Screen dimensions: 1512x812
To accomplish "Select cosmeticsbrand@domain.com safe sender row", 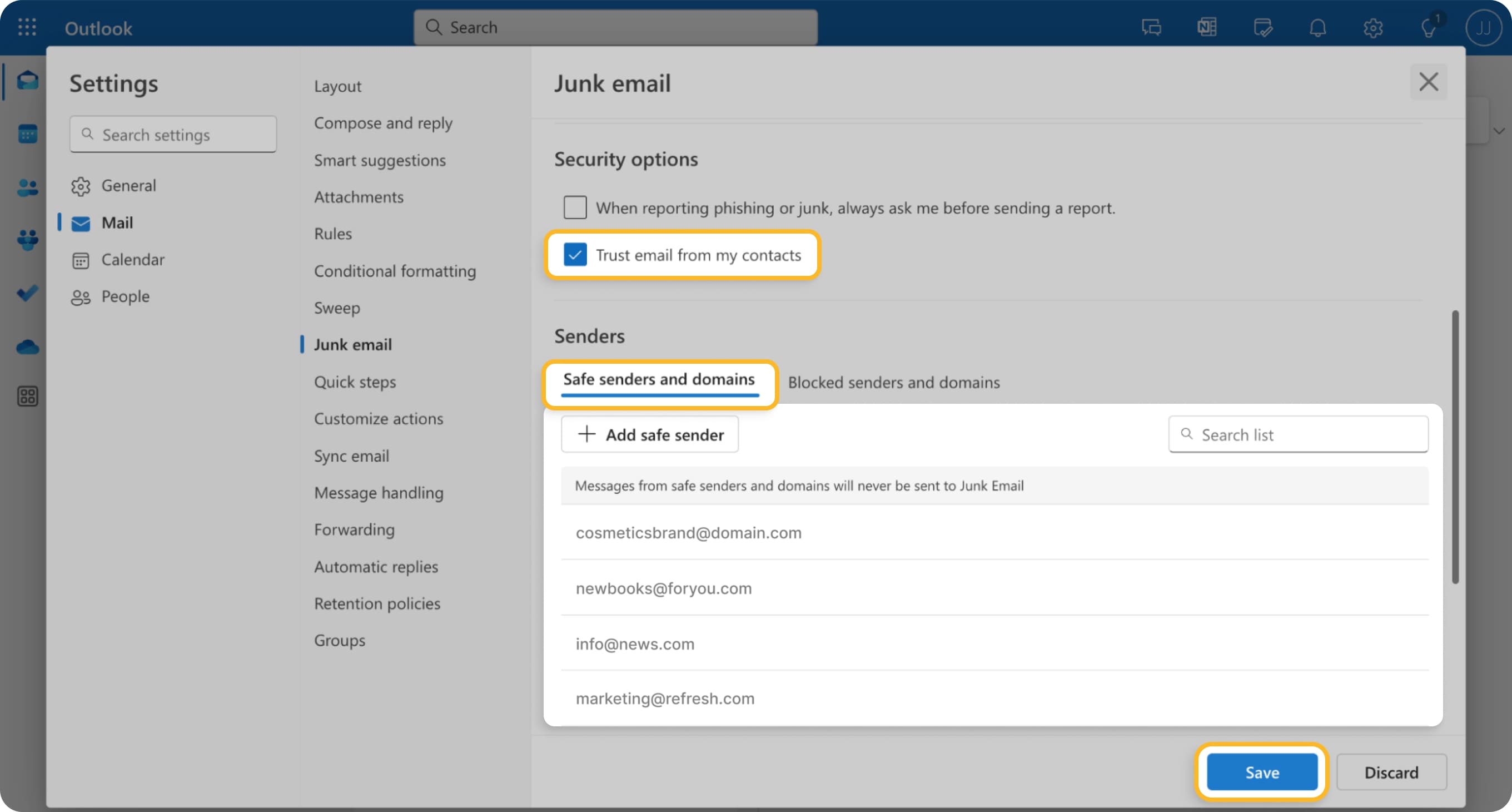I will click(x=994, y=532).
